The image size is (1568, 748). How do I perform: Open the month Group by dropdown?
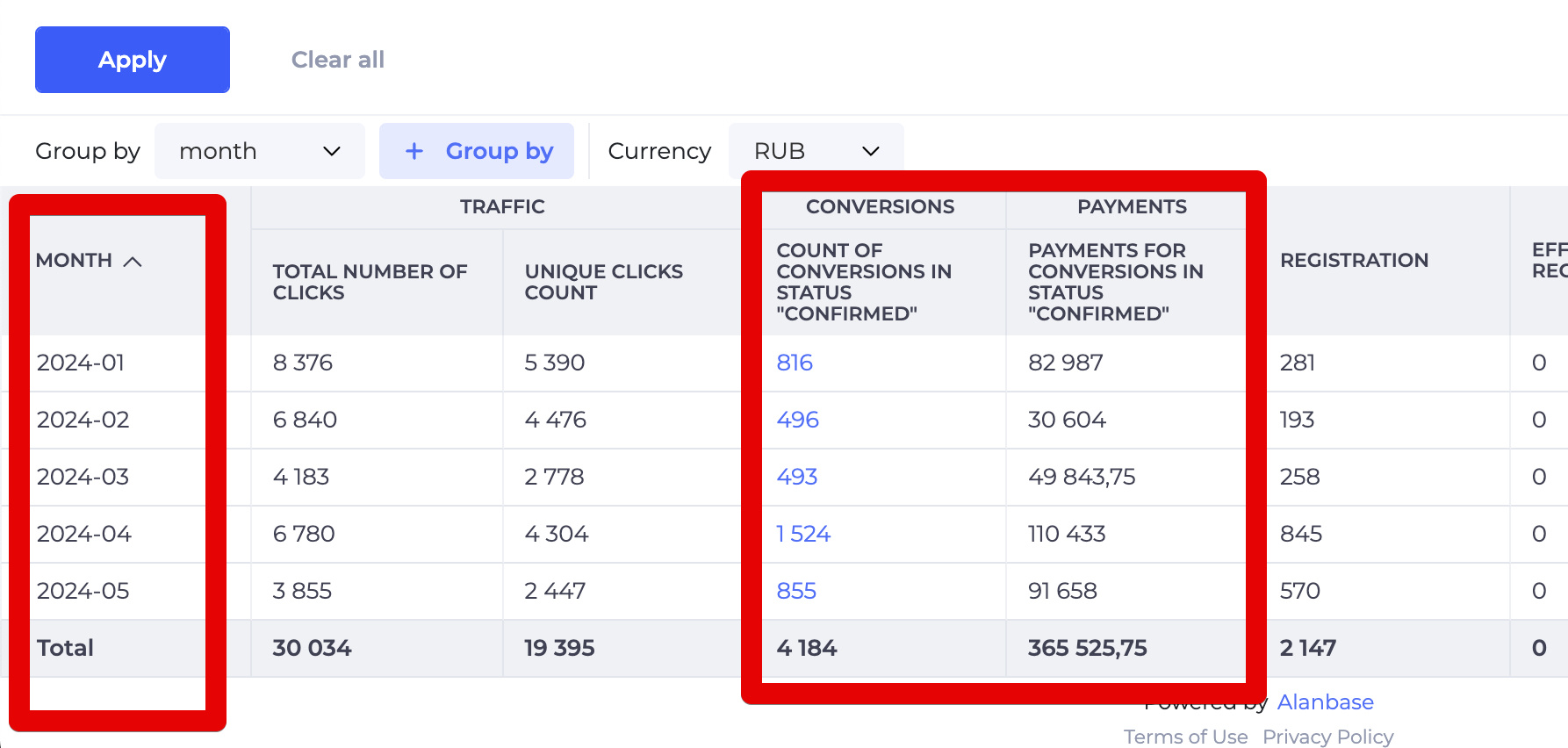click(259, 151)
